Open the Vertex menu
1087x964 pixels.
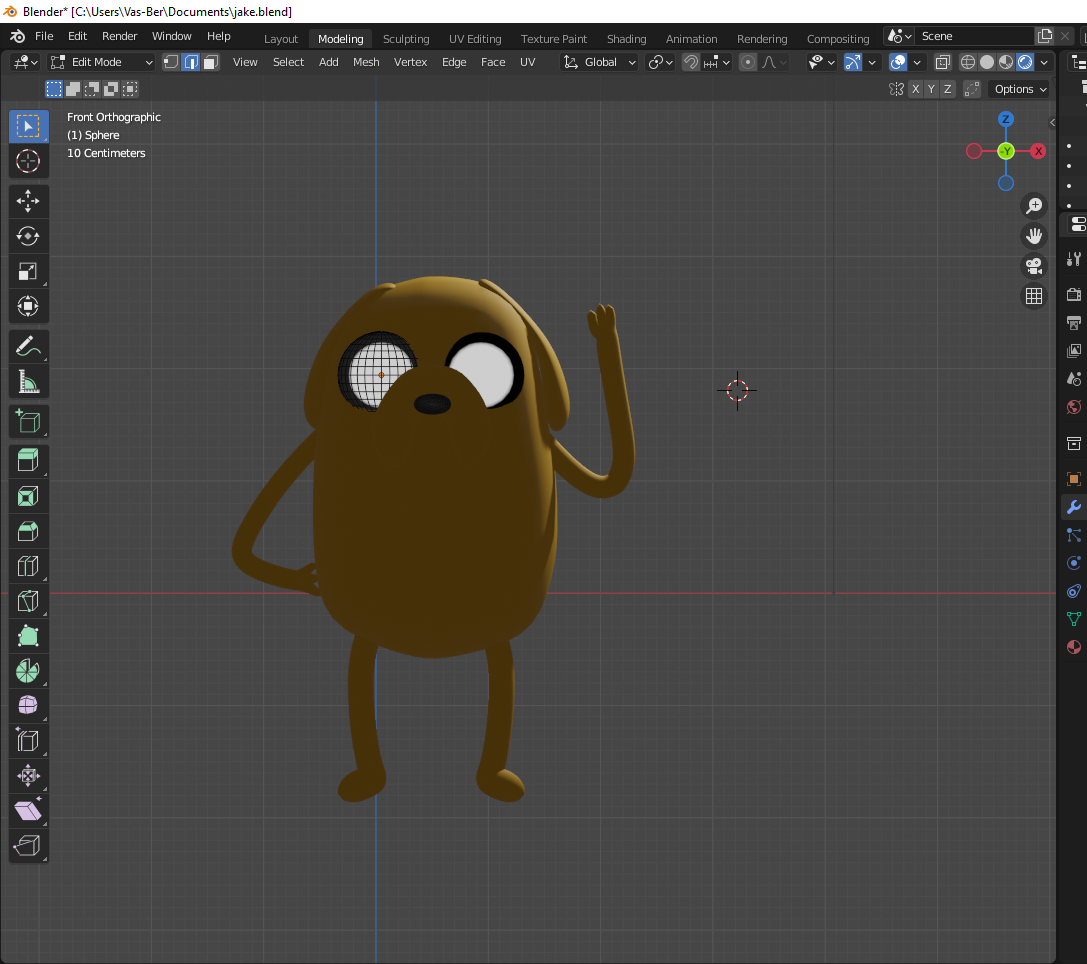pos(410,62)
